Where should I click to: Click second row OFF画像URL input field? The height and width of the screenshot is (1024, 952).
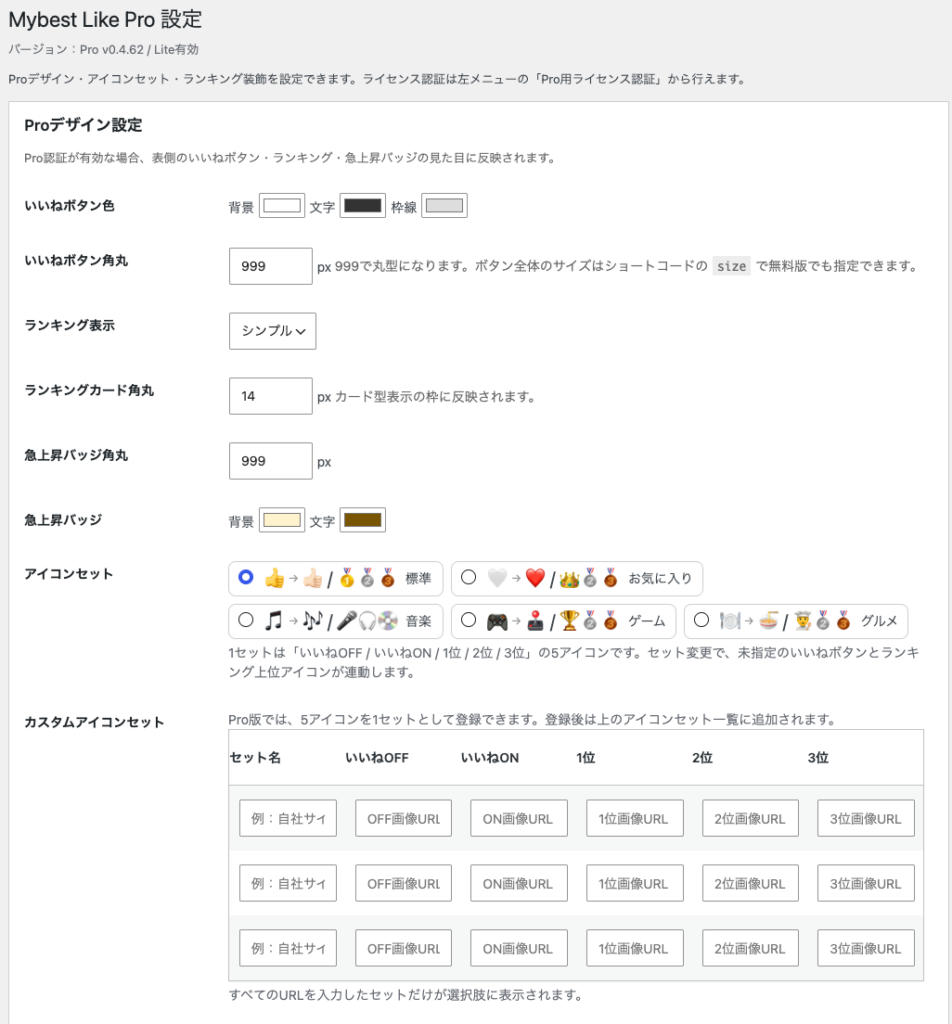pyautogui.click(x=404, y=883)
